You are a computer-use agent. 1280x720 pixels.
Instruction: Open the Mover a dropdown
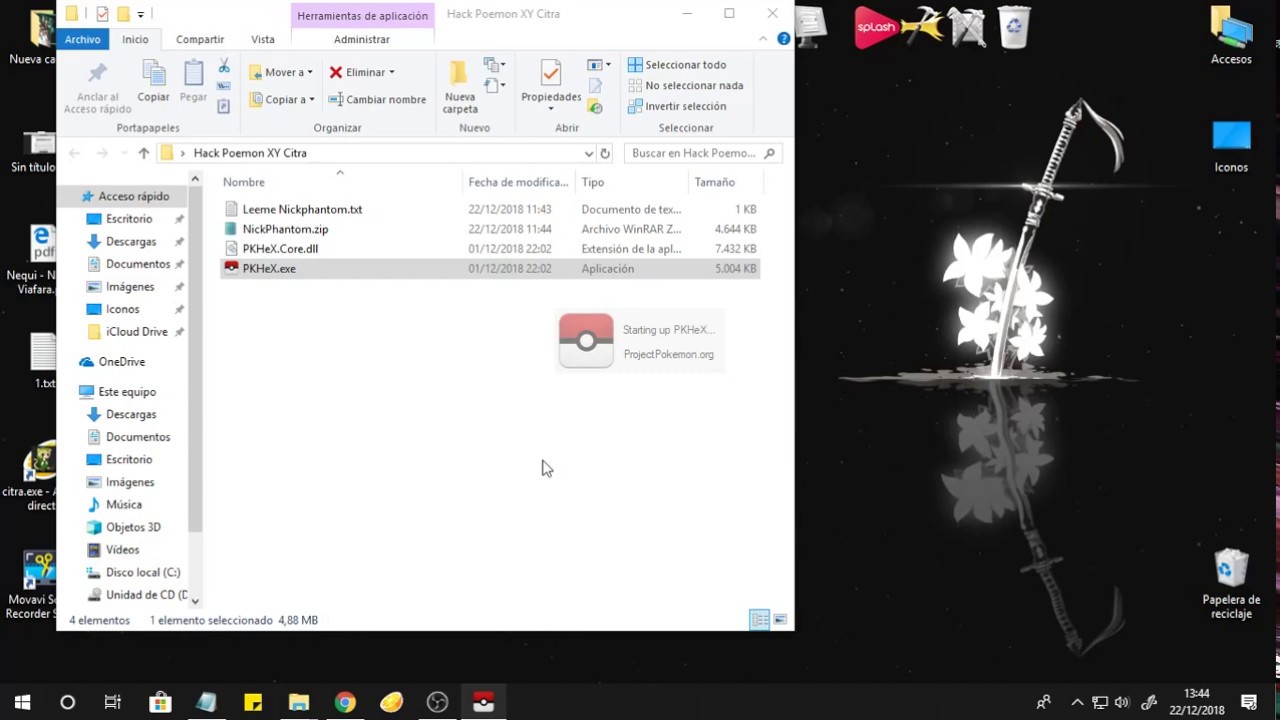point(281,72)
